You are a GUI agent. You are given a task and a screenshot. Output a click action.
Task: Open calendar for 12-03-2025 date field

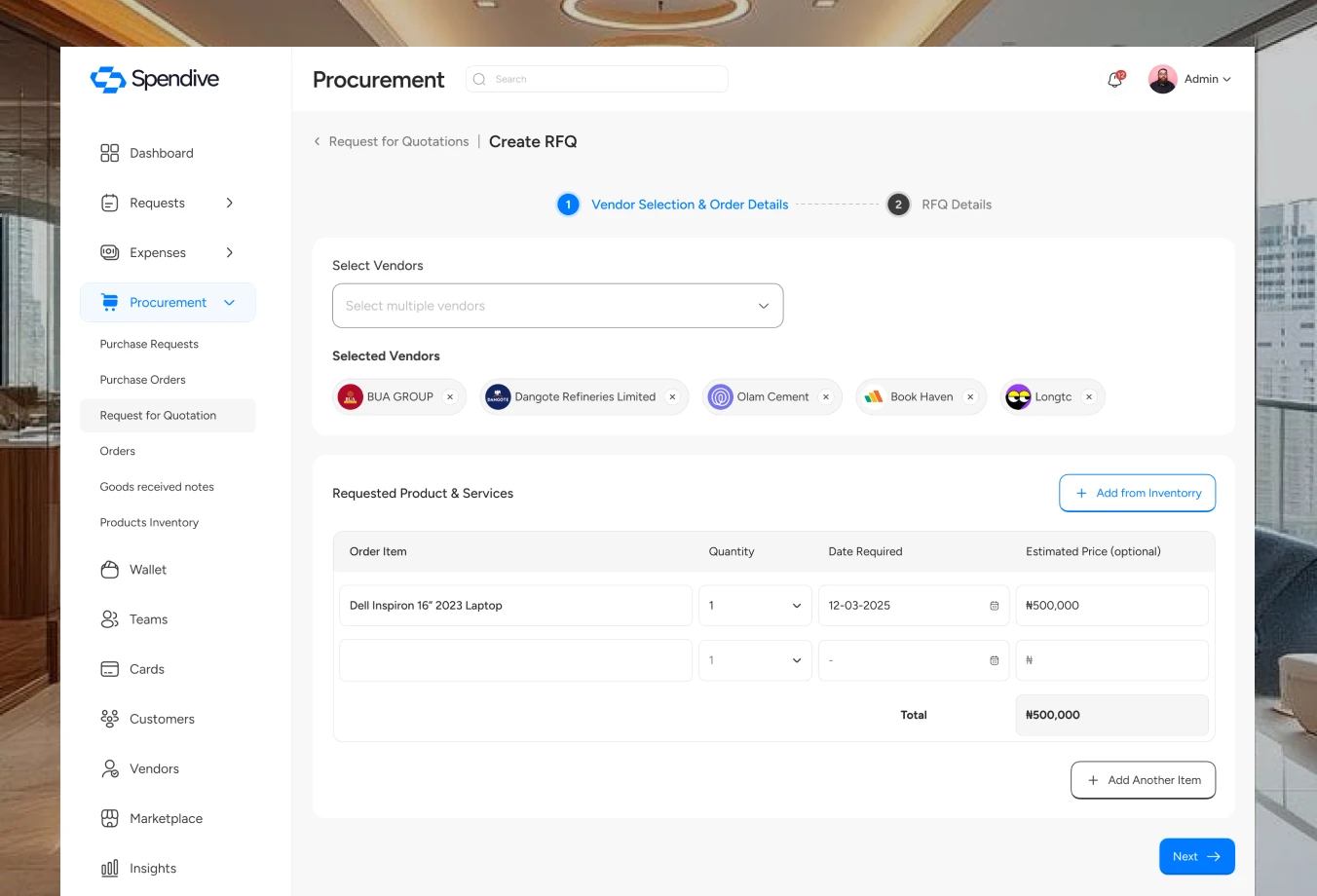click(995, 606)
